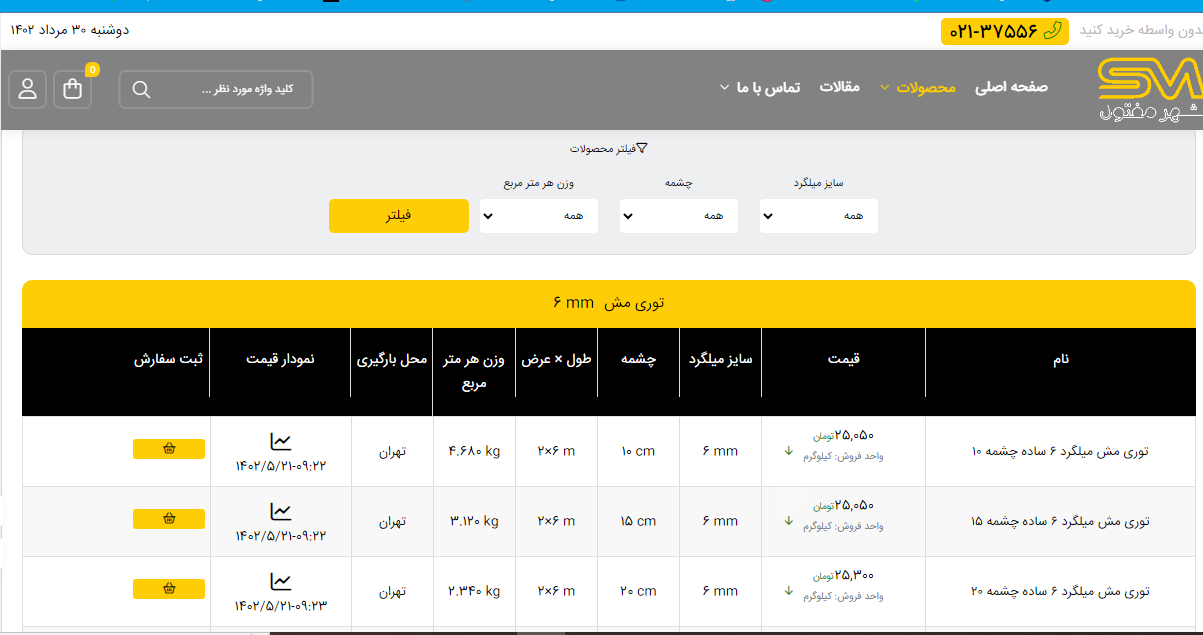Open the سایز میلگرد dropdown
This screenshot has width=1203, height=635.
(818, 216)
